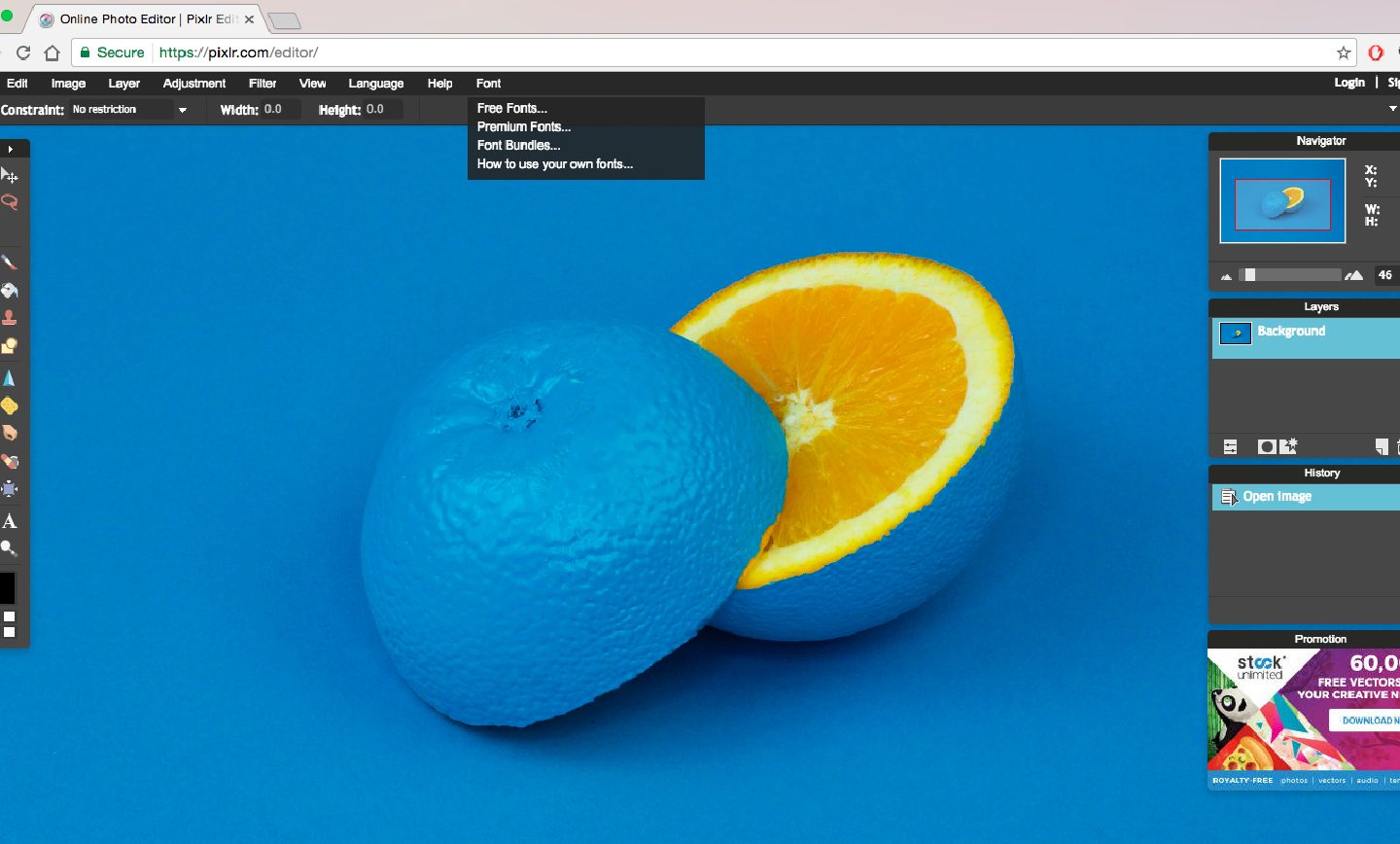Viewport: 1400px width, 844px height.
Task: Open the Layer menu
Action: click(123, 84)
